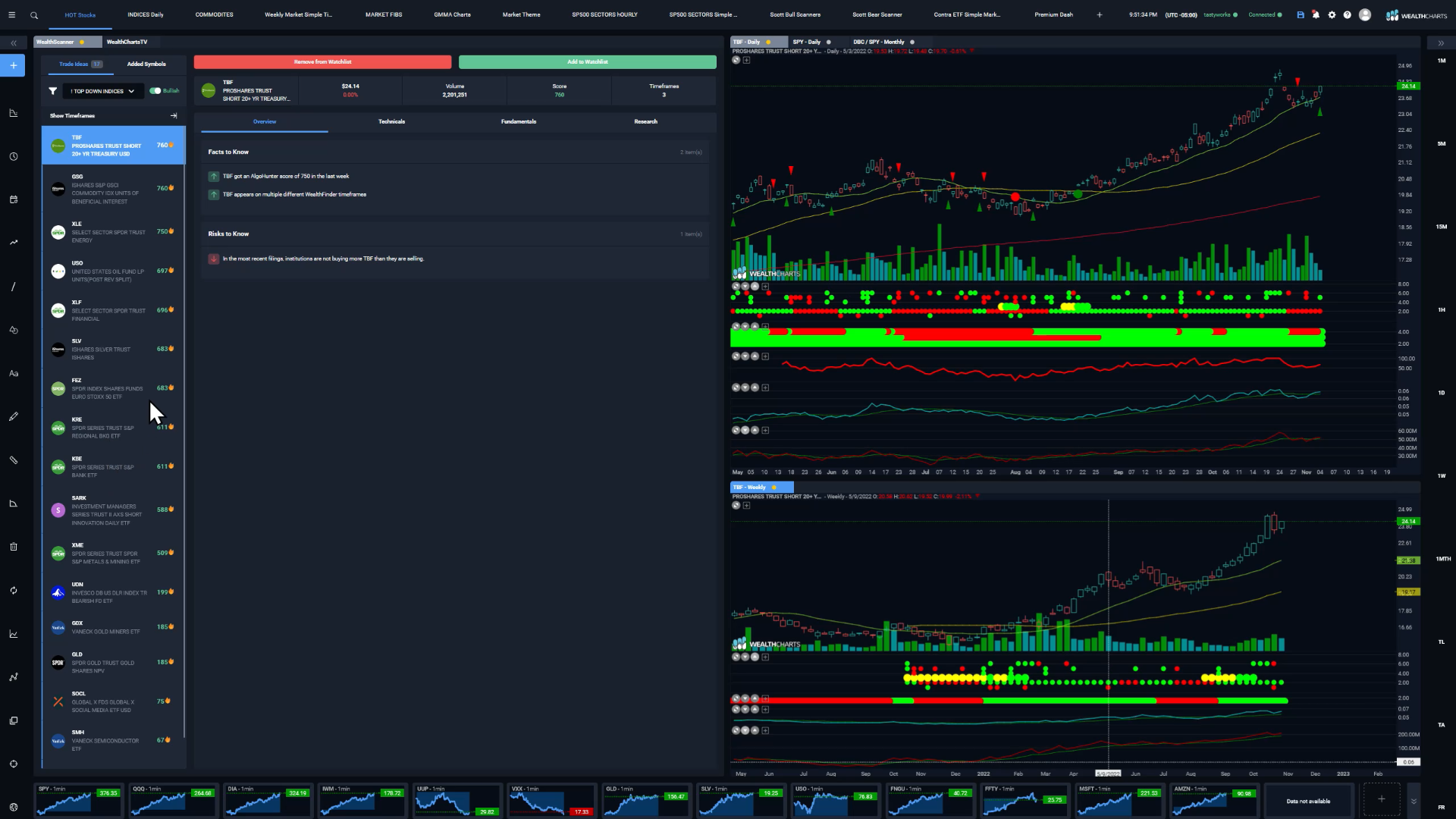
Task: Open the Technicals tab
Action: pos(391,121)
